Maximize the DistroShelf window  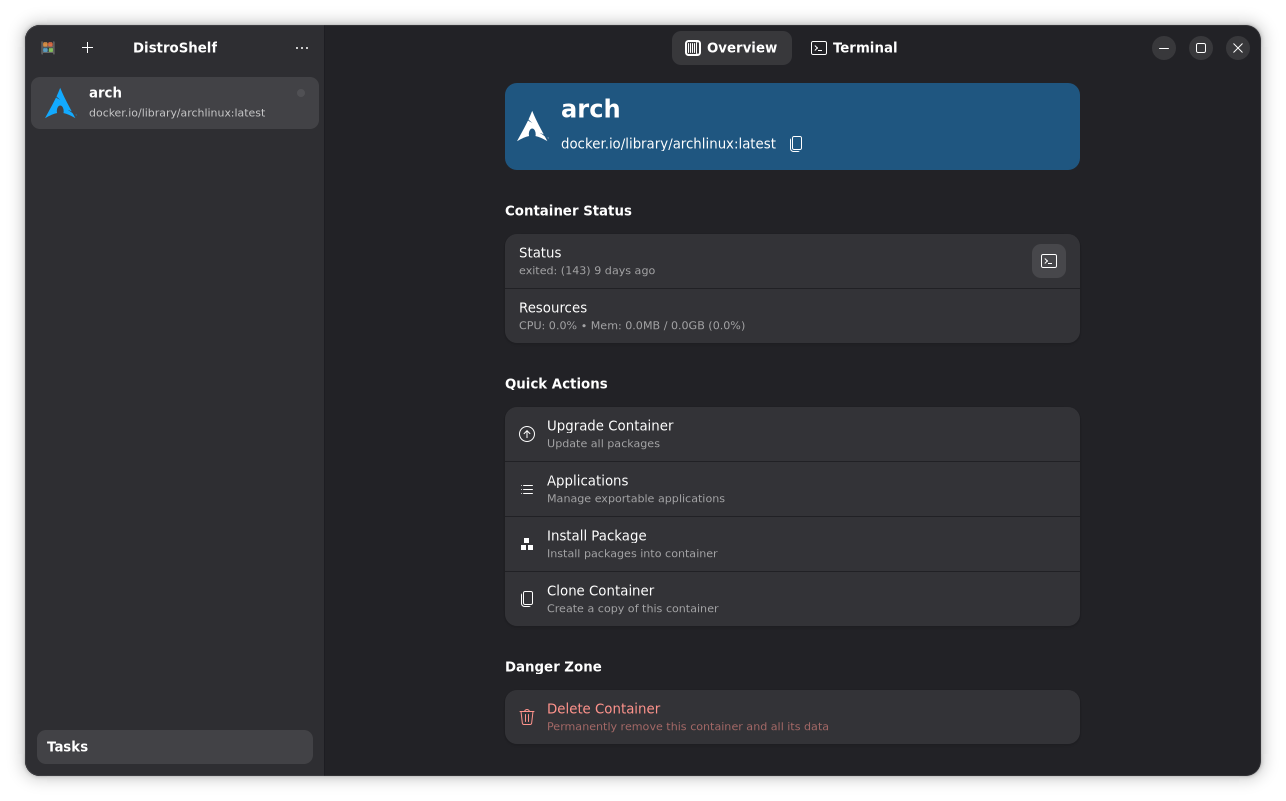pyautogui.click(x=1200, y=48)
